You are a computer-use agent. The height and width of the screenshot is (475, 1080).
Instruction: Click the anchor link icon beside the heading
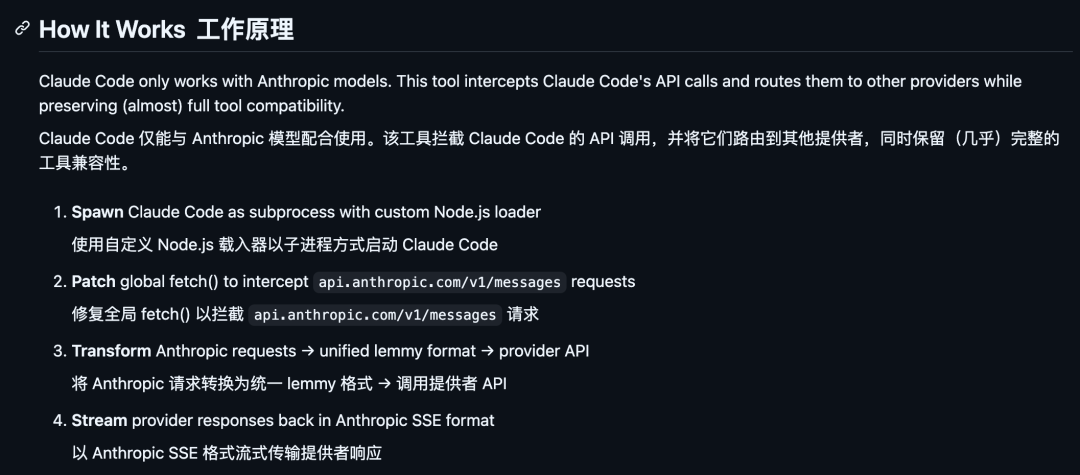coord(22,29)
